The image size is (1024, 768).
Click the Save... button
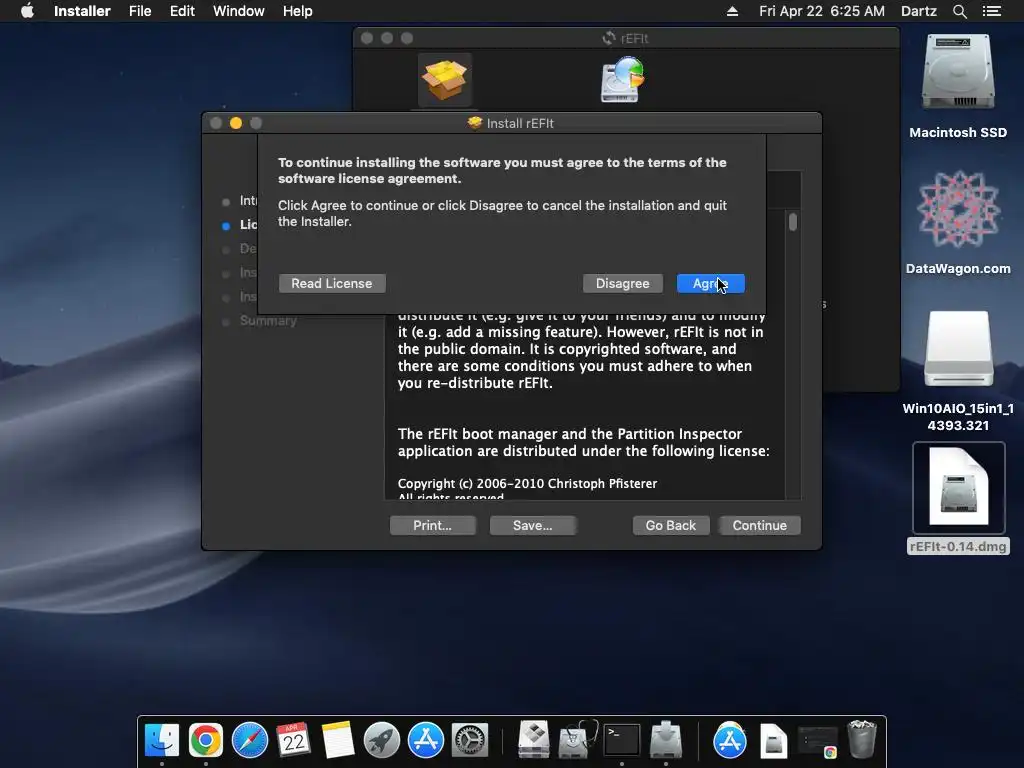(532, 525)
